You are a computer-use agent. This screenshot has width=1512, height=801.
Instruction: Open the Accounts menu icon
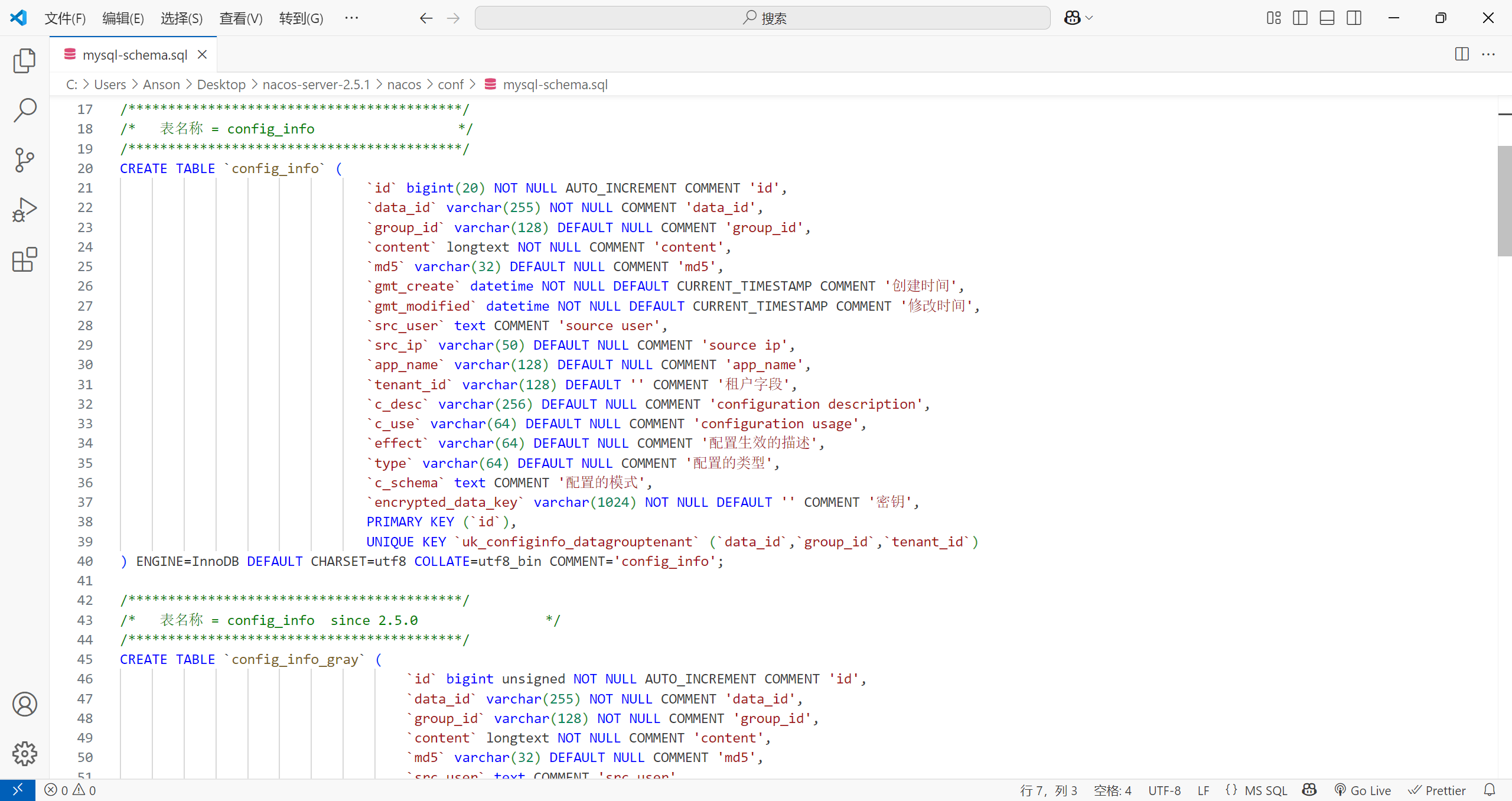coord(24,704)
